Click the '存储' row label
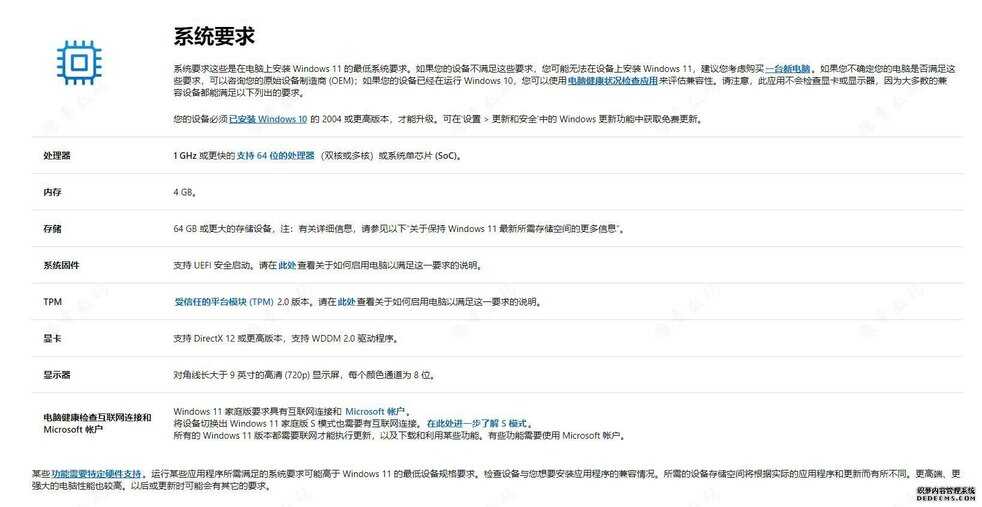Viewport: 982px width, 507px height. (x=52, y=229)
